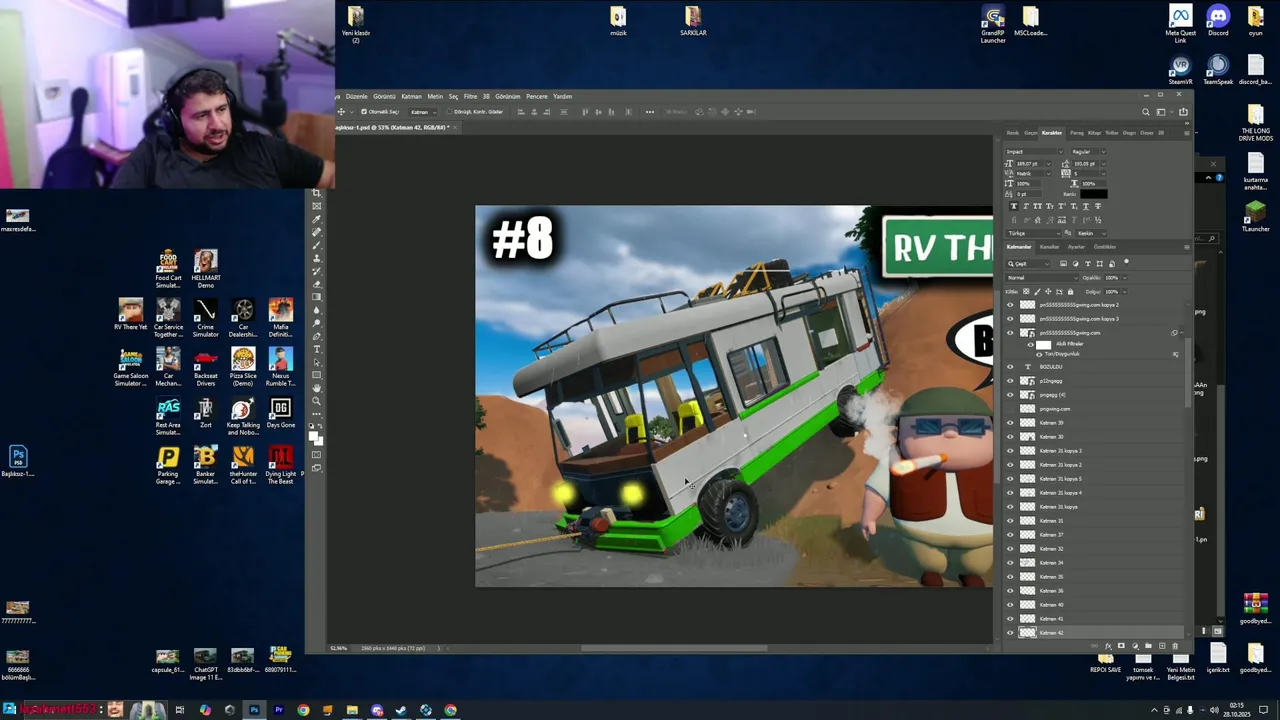
Task: Click the horizontal canvas scrollbar
Action: 675,648
